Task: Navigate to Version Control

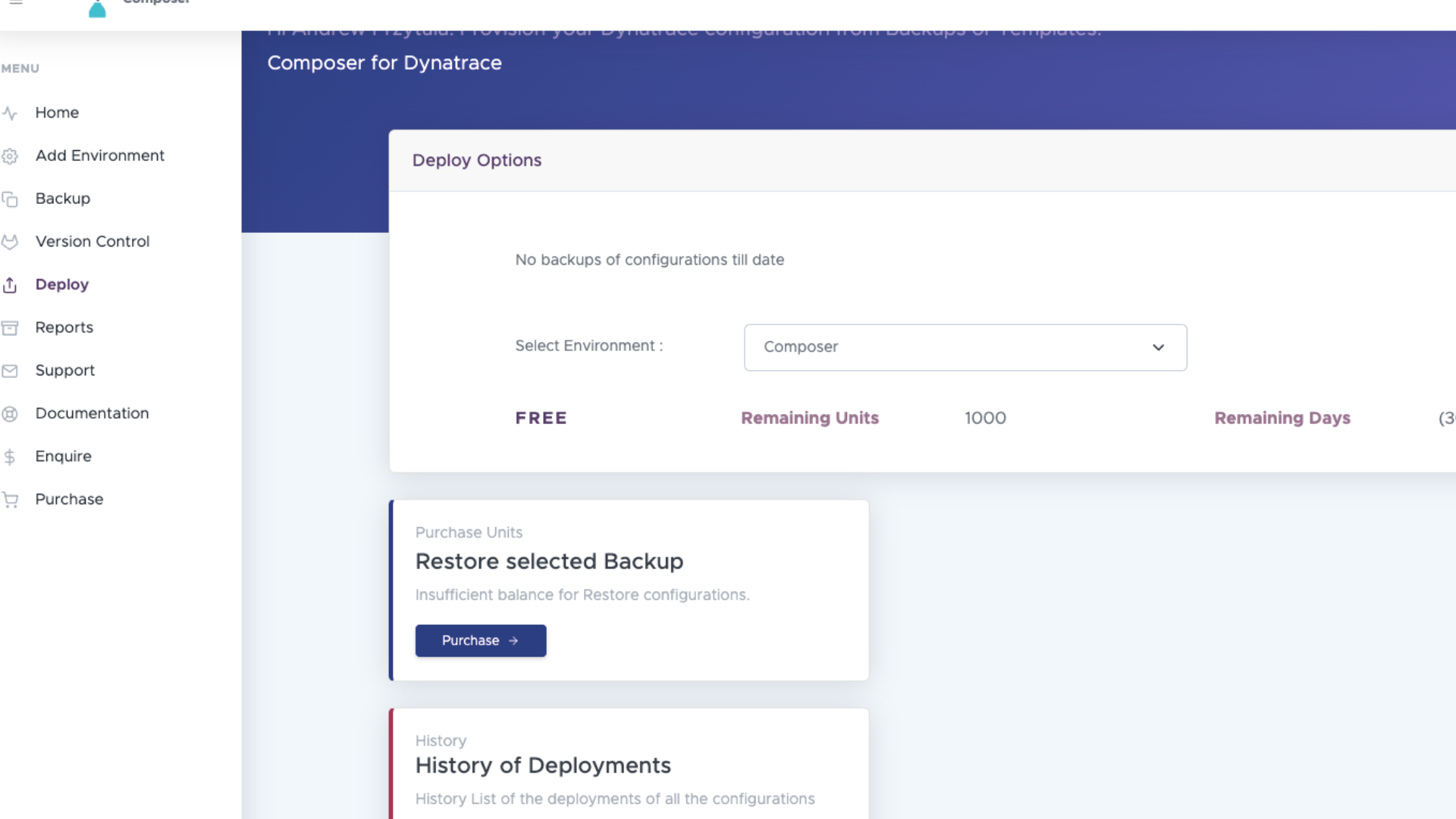Action: (x=93, y=241)
